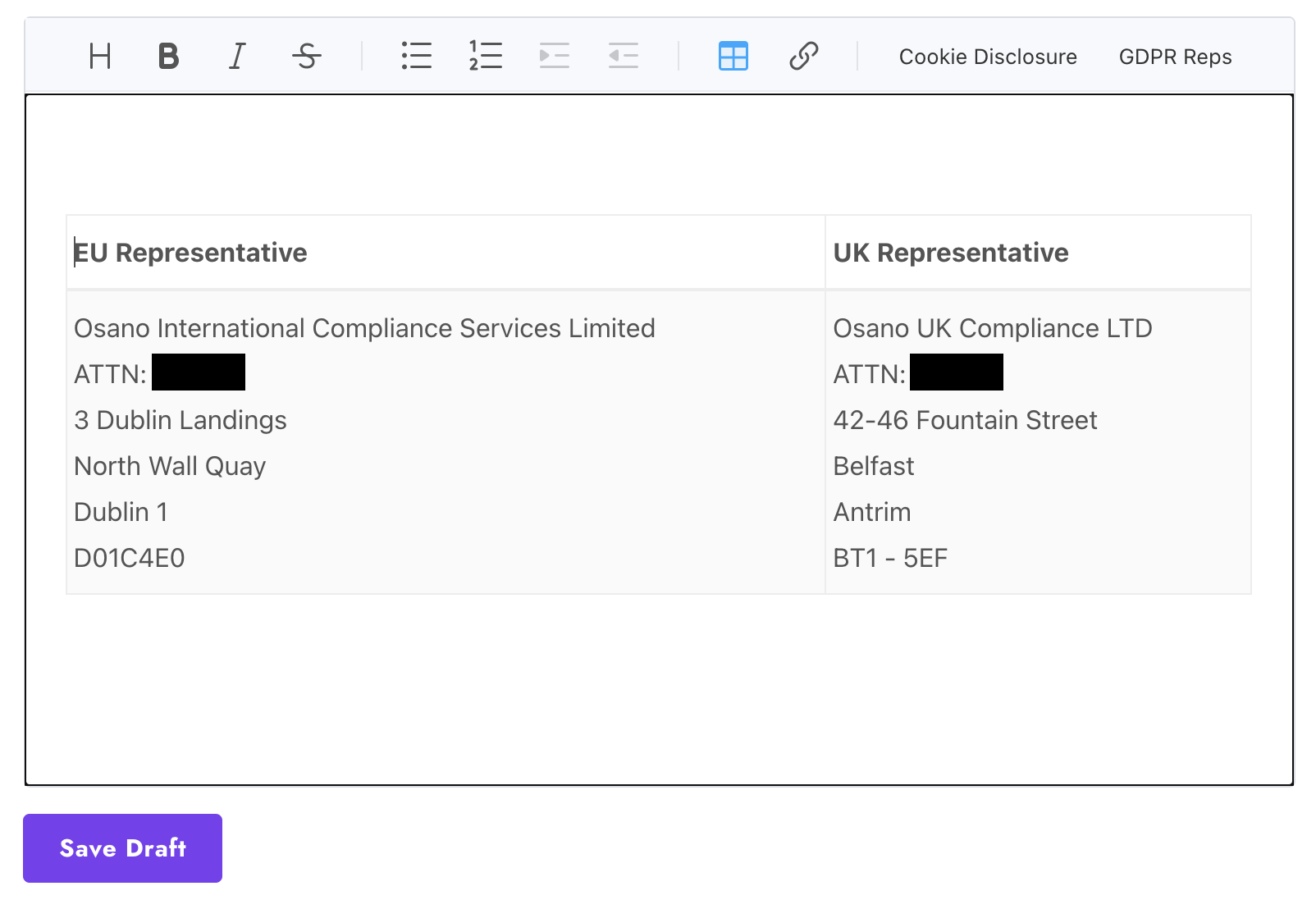The width and height of the screenshot is (1316, 909).
Task: Click the UK Representative header cell
Action: click(x=950, y=253)
